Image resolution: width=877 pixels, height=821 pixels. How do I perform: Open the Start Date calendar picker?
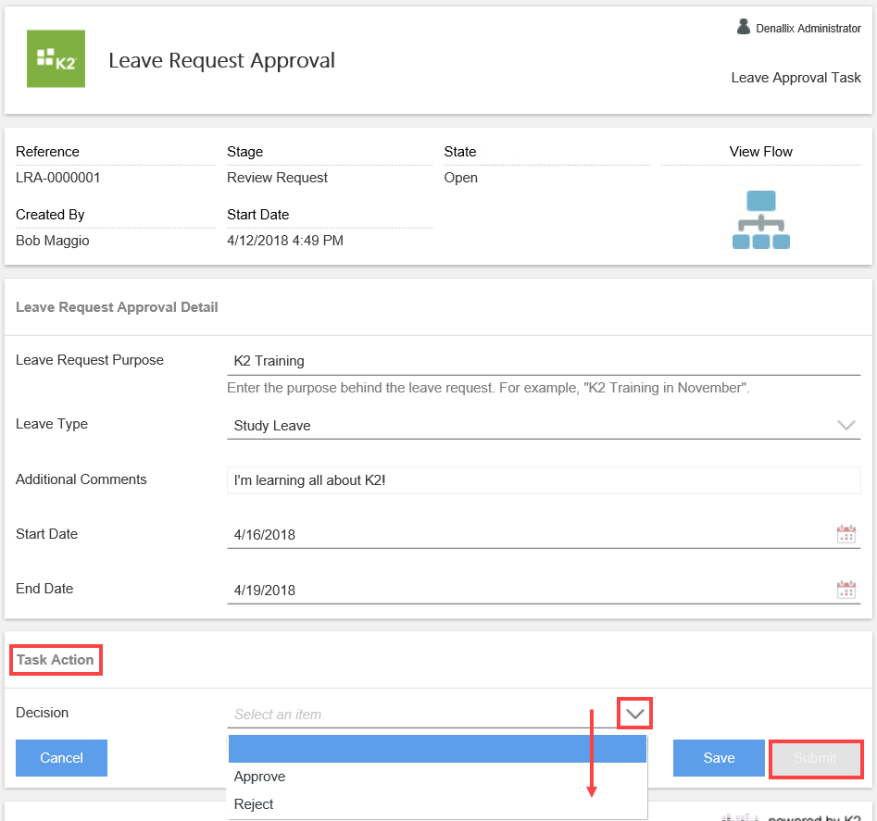[x=846, y=534]
